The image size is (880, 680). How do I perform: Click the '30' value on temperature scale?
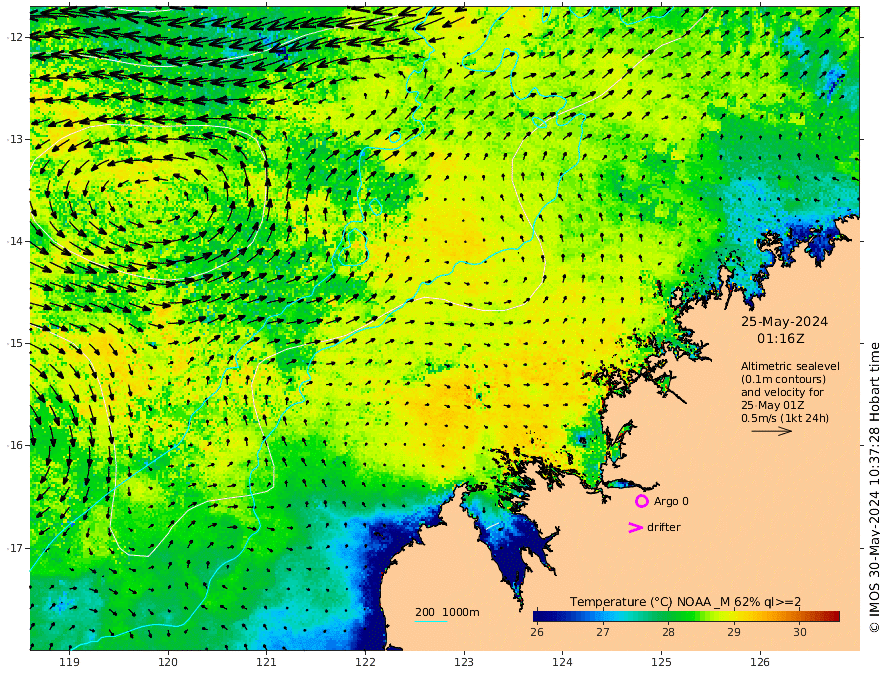pyautogui.click(x=800, y=632)
